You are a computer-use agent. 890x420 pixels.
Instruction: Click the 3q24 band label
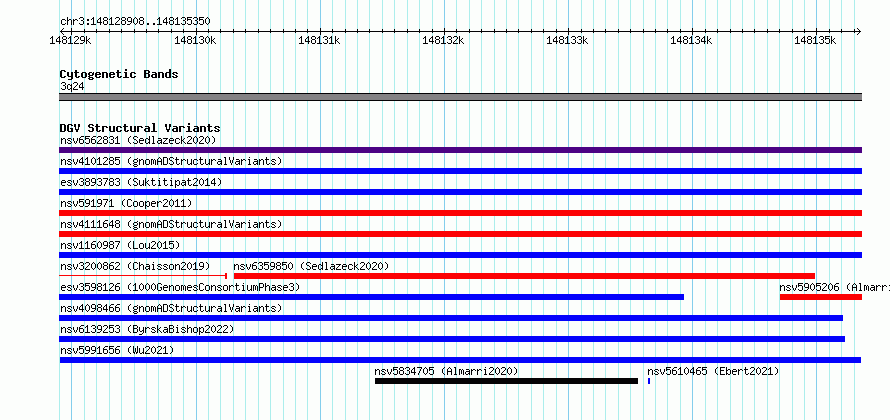pos(72,86)
